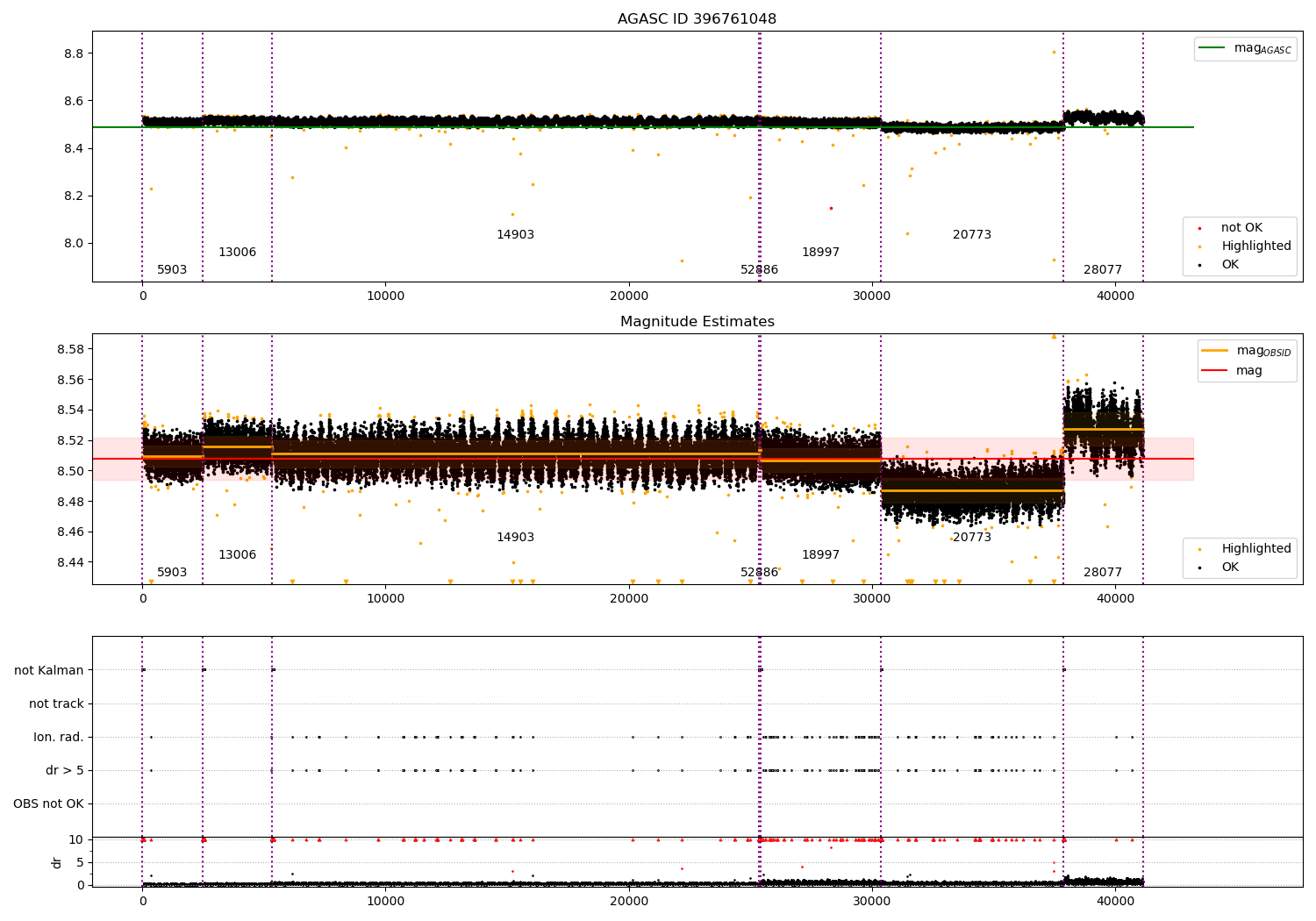The height and width of the screenshot is (921, 1316).
Task: Click obsid label 20773 in Magnitude Estimates plot
Action: 972,538
